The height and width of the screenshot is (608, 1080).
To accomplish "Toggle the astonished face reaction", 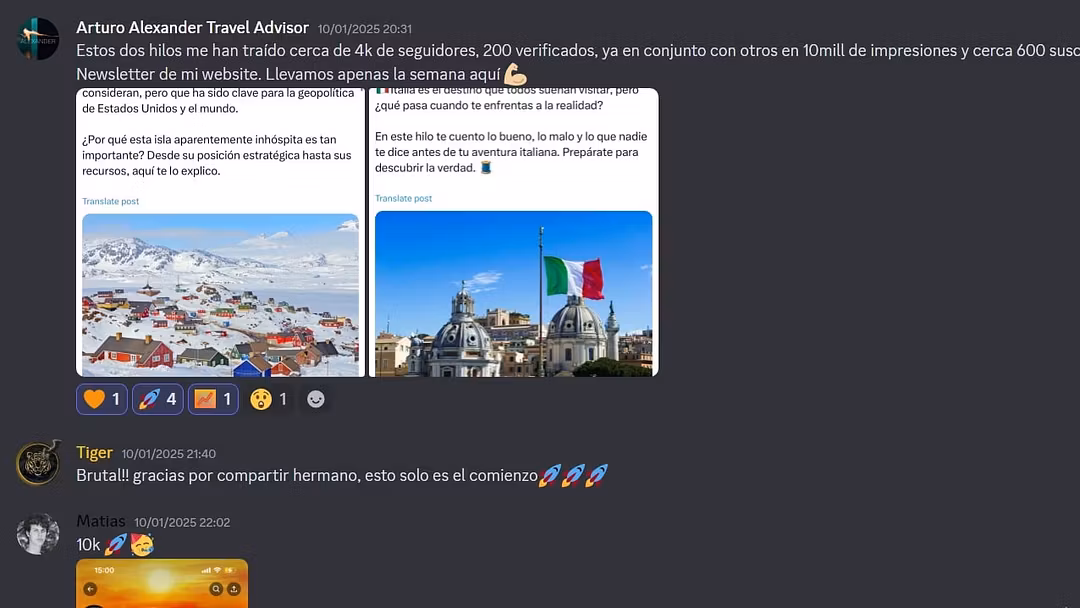I will tap(269, 399).
